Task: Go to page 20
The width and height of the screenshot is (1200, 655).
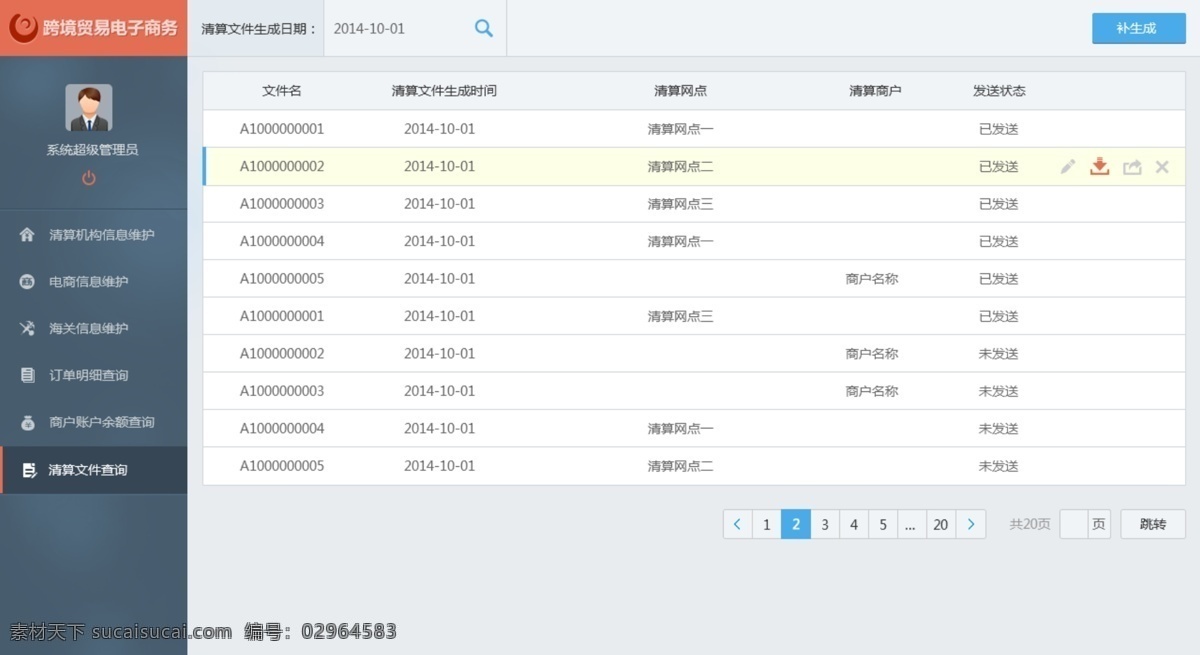Action: [941, 524]
